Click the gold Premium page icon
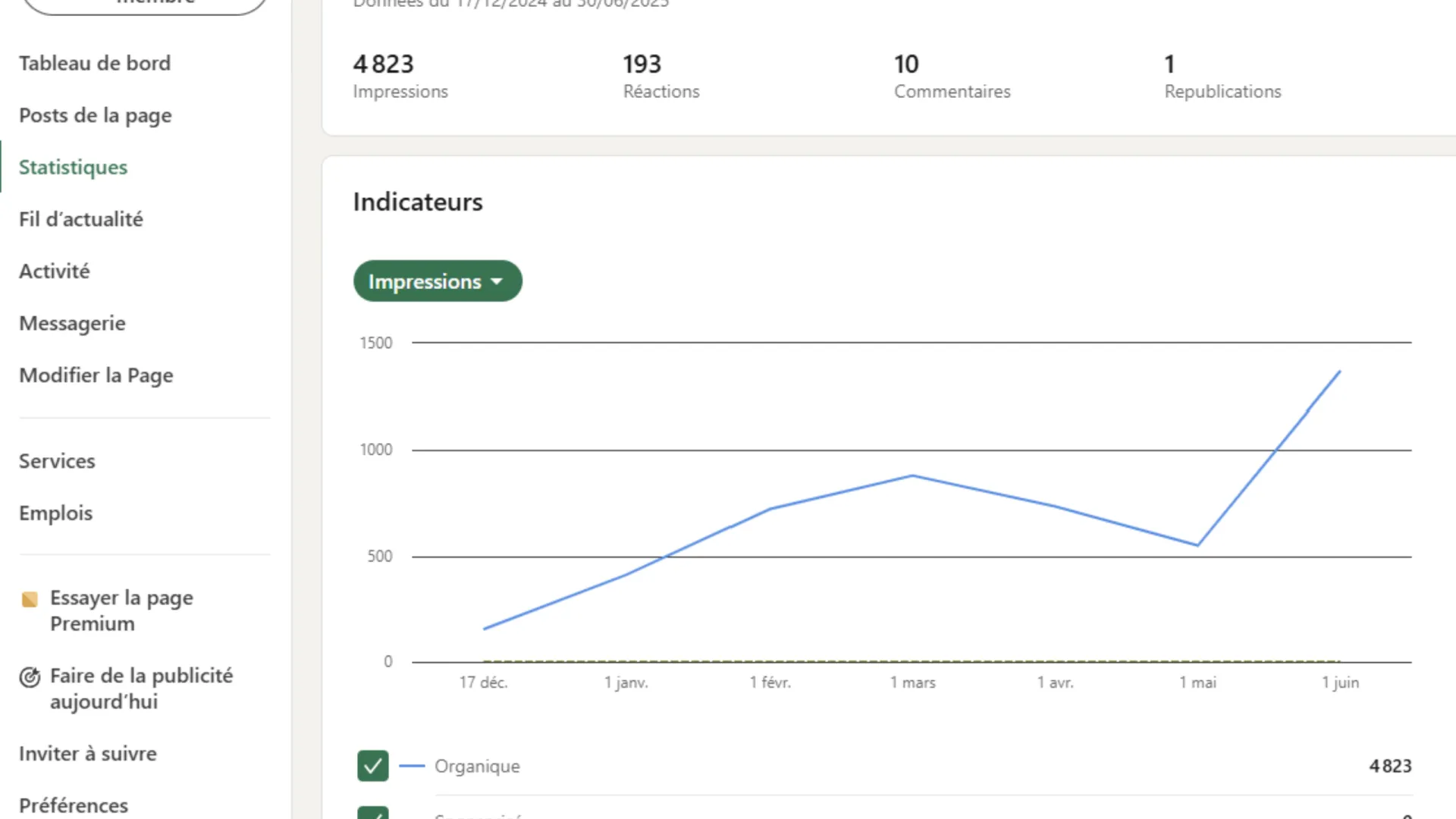Screen dimensions: 1456x819 [30, 598]
